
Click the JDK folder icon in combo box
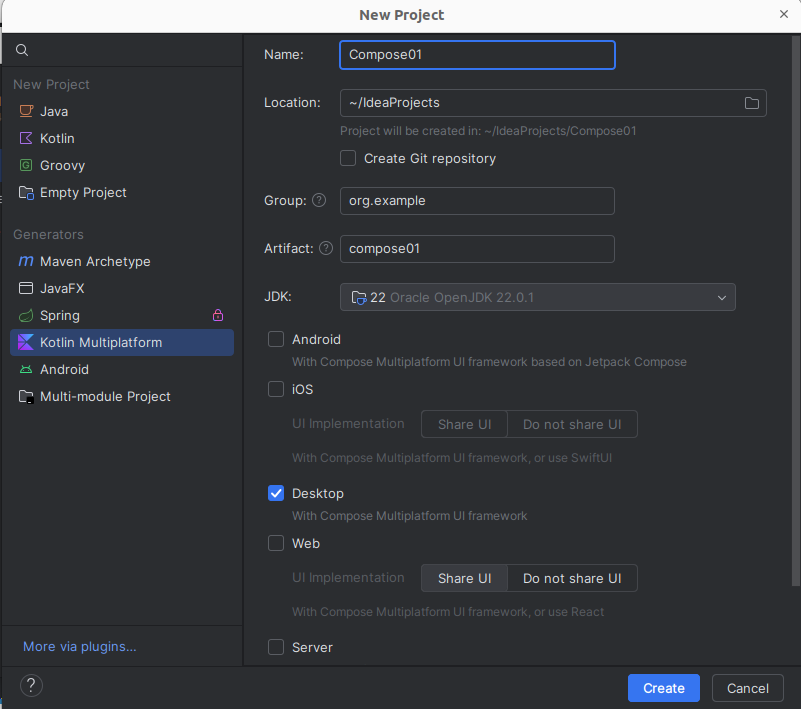click(359, 297)
